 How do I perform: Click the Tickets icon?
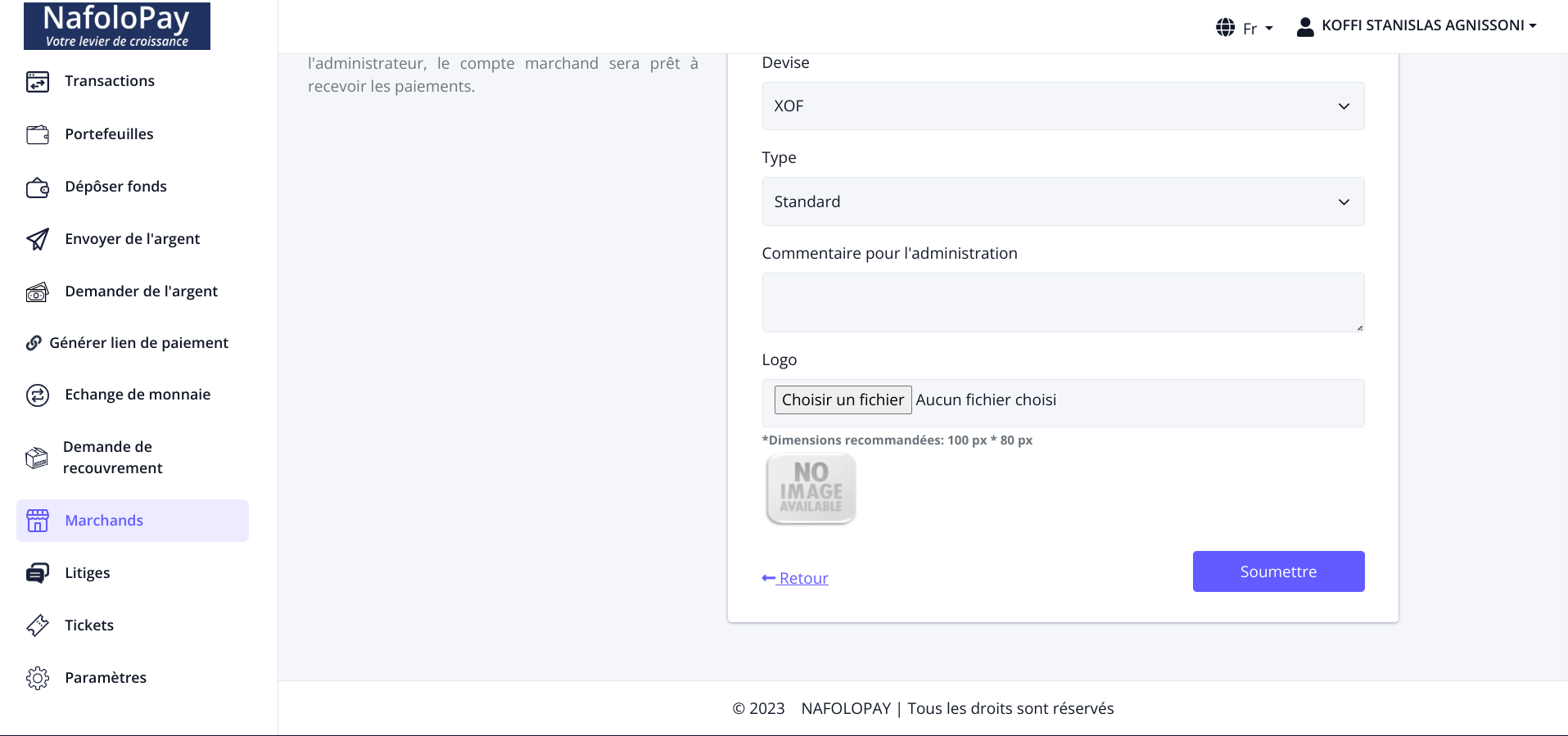point(38,625)
